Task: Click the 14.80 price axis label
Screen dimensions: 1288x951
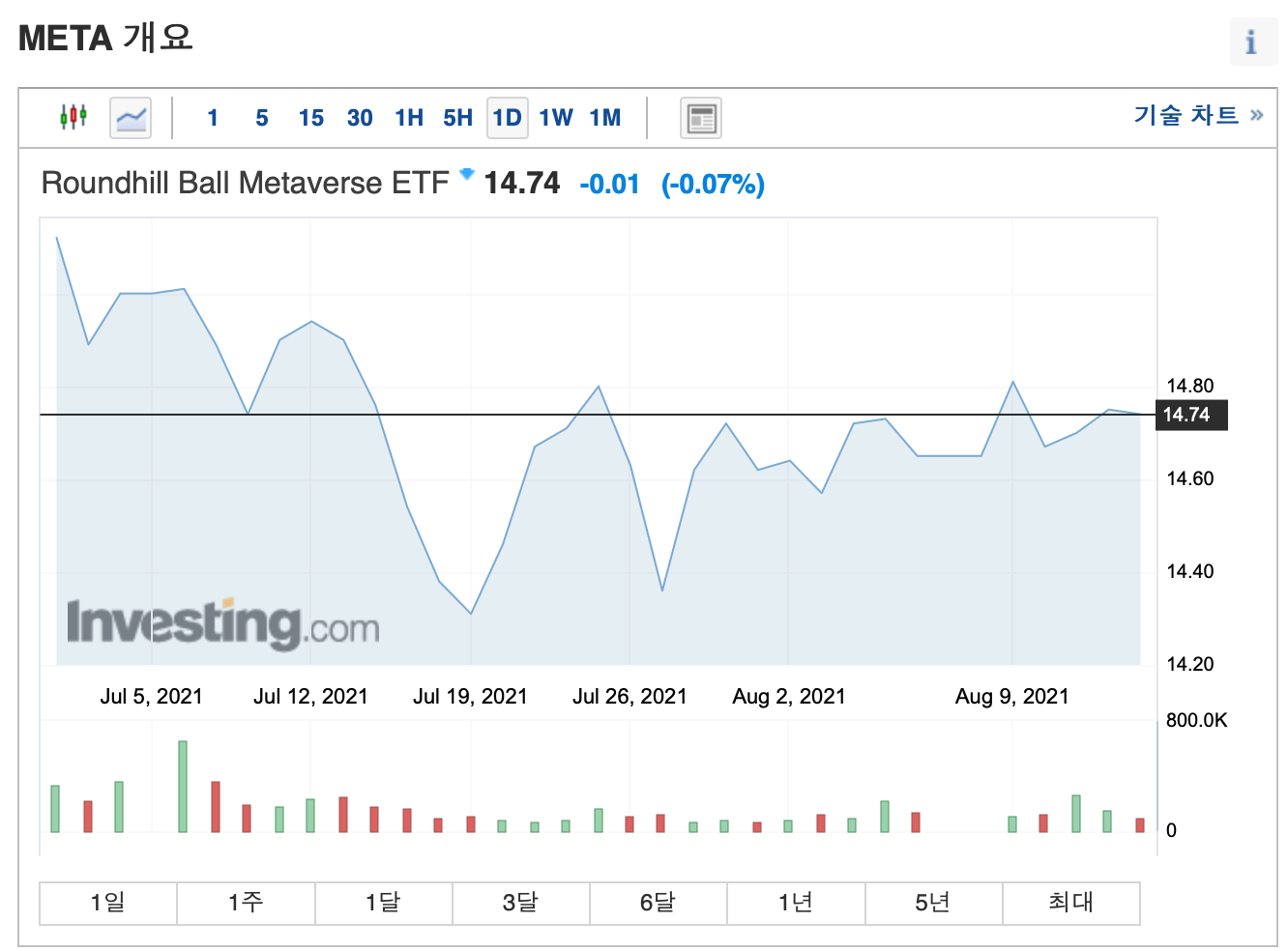Action: point(1190,386)
